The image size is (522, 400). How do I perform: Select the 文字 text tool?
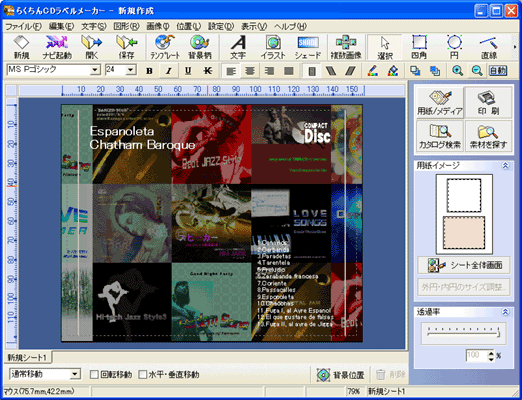pos(238,47)
